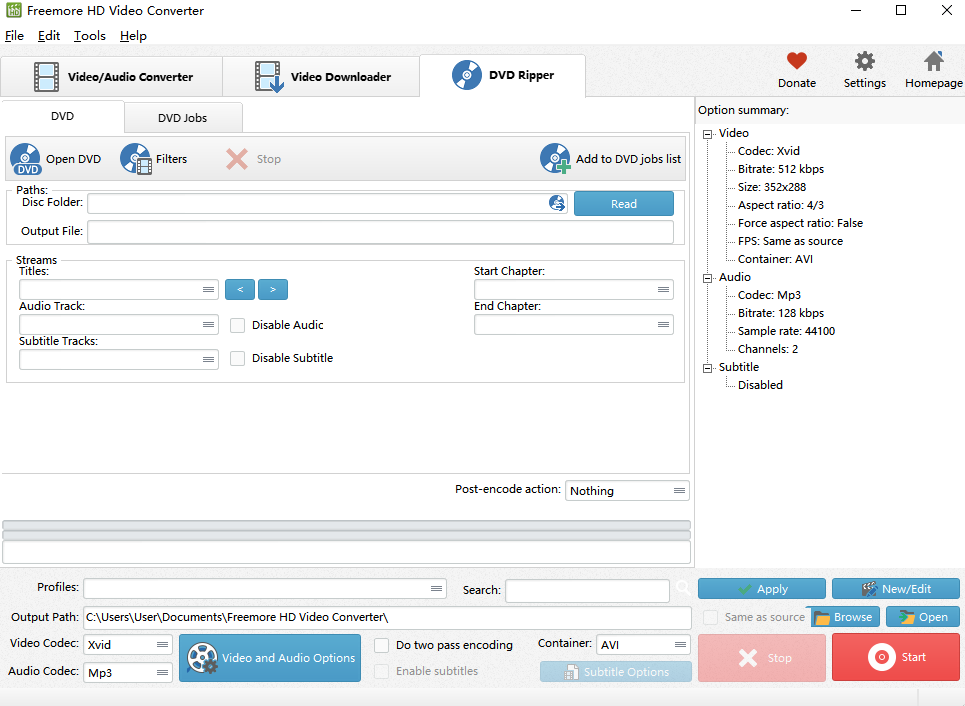The image size is (965, 706).
Task: Click the greyed Stop X in DVD toolbar
Action: (x=237, y=159)
